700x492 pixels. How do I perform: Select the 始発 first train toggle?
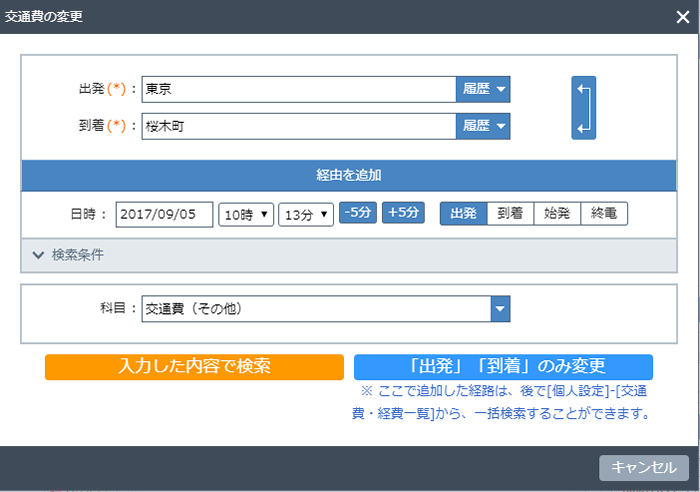(x=557, y=214)
